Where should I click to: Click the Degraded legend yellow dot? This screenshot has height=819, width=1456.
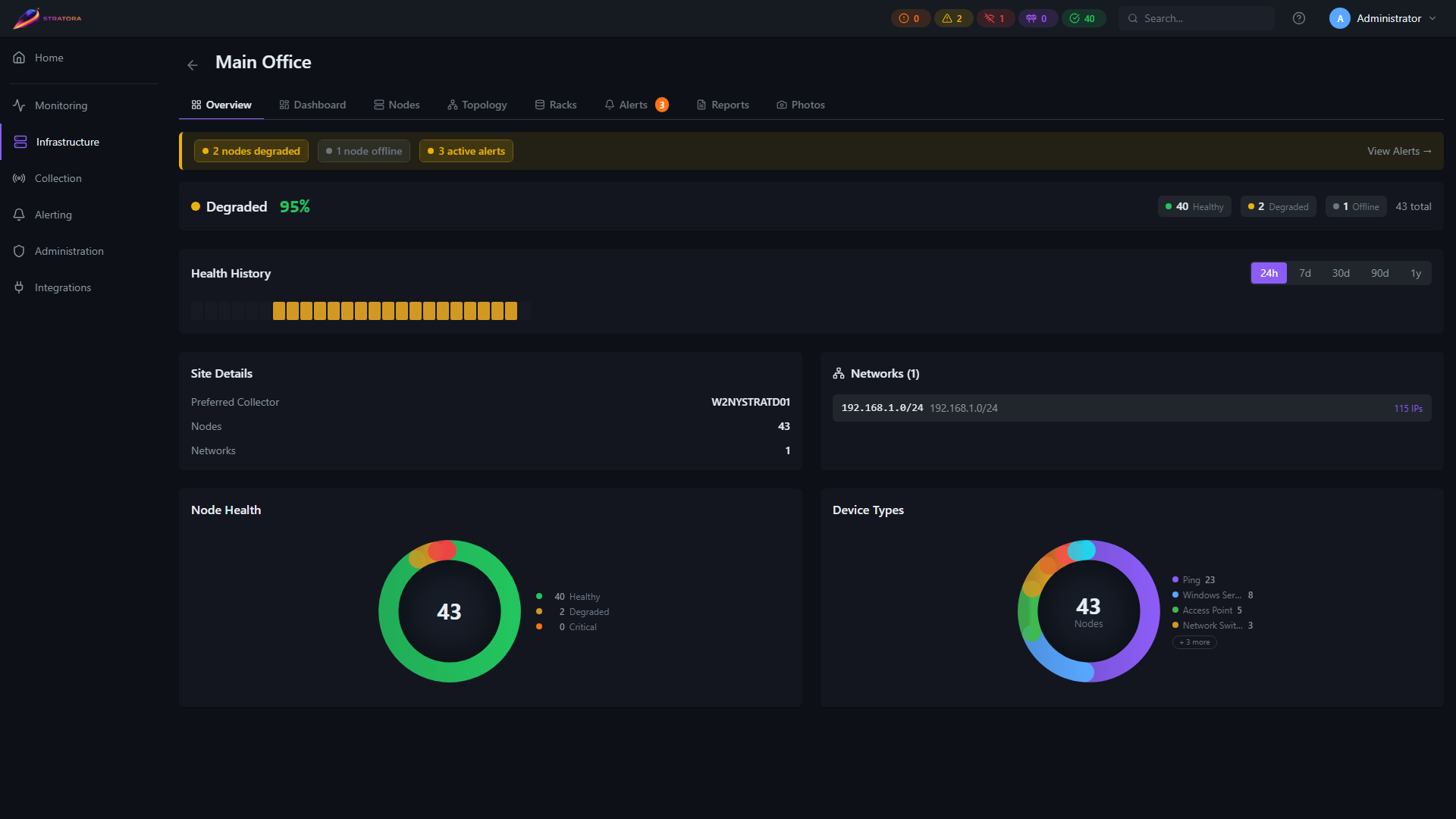(539, 611)
